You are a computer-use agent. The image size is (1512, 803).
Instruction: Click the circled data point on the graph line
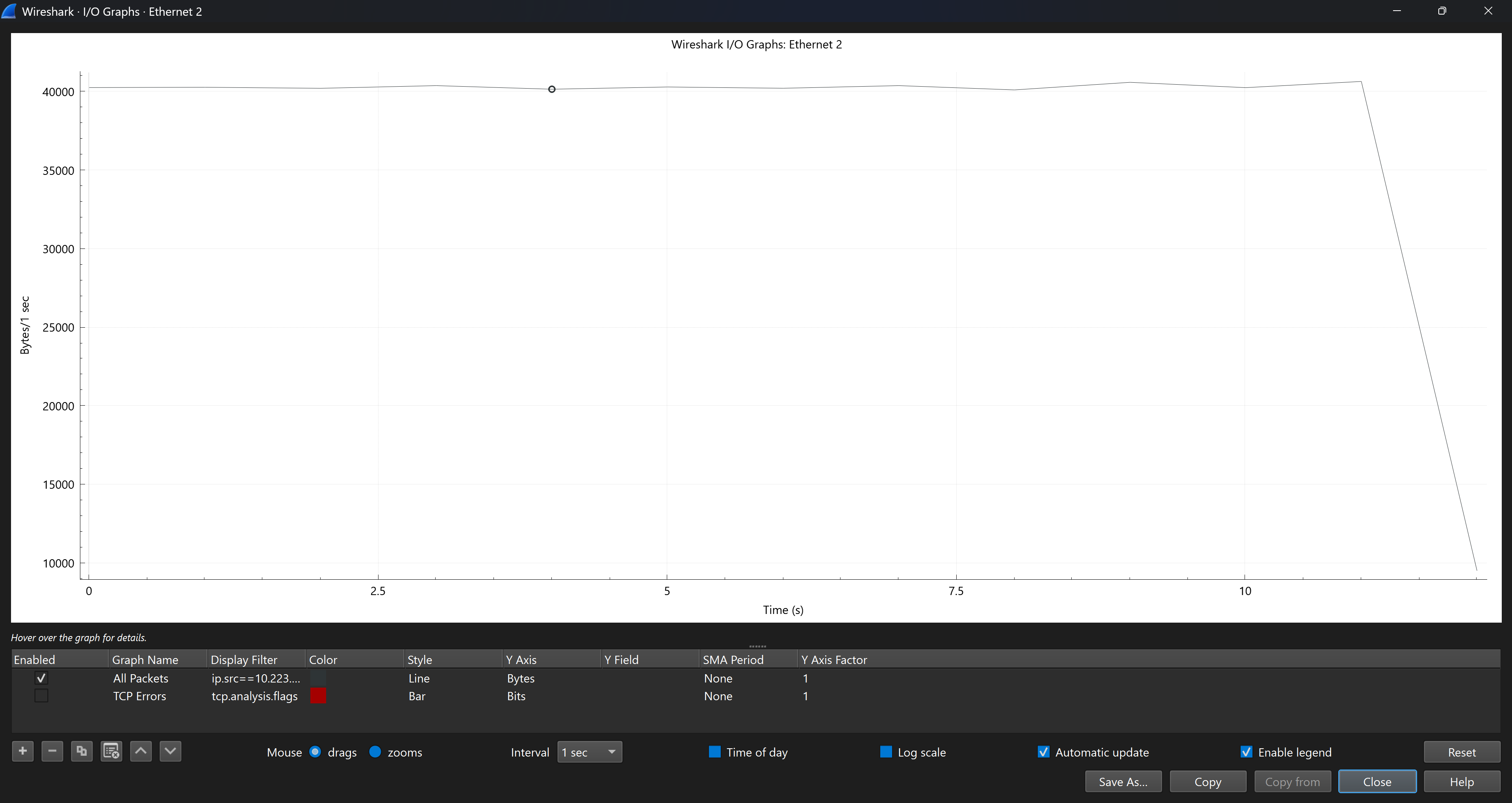point(552,89)
